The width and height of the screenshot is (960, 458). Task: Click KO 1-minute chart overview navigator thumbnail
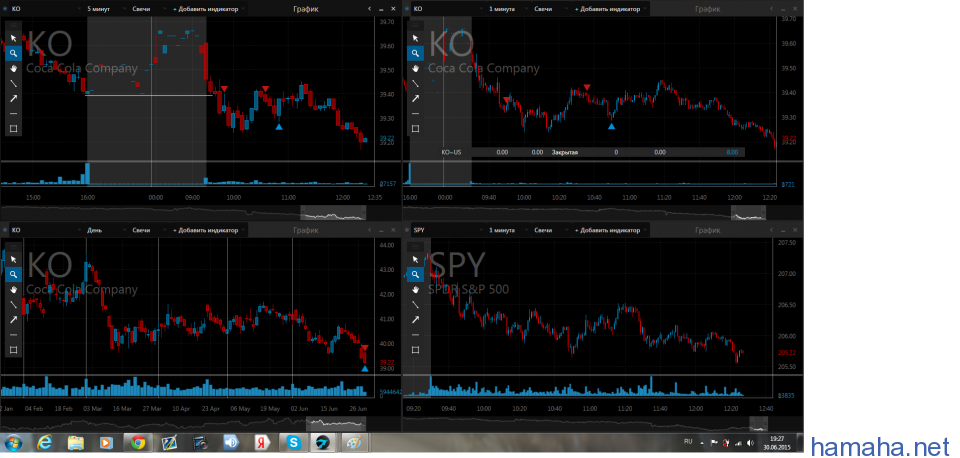(749, 213)
